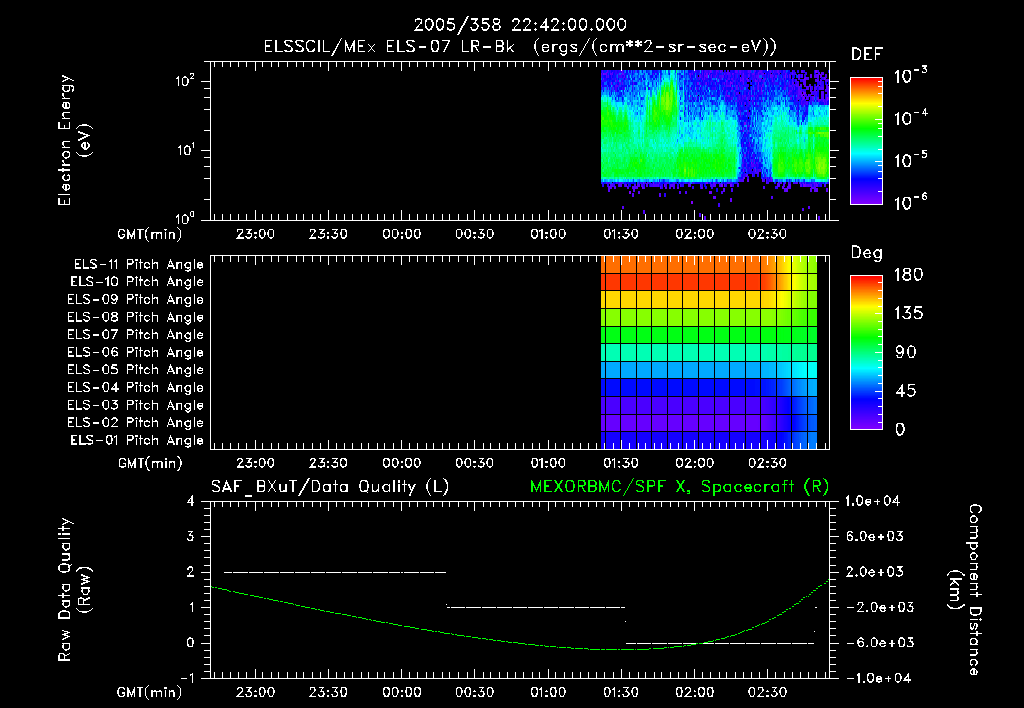Click the ELSSCIL/MEx ELS-07 LR-Bk subtitle
This screenshot has width=1024, height=708.
389,46
